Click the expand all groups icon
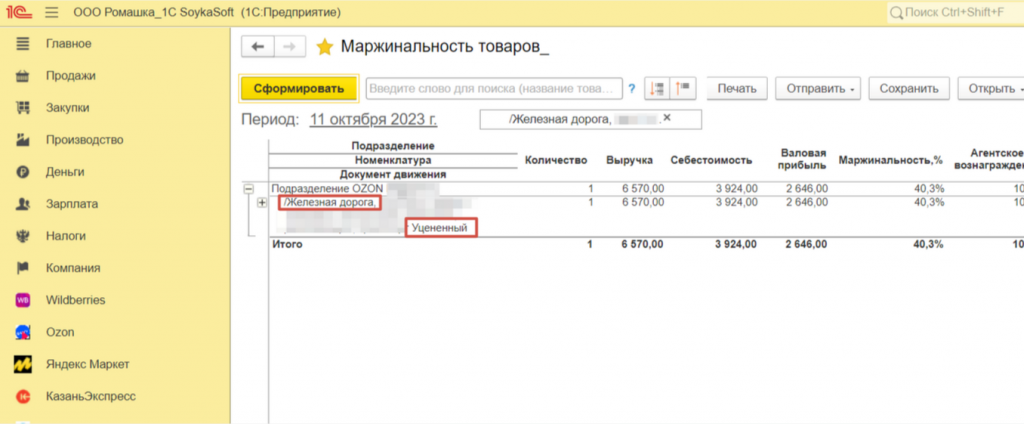Screen dimensions: 1024x424 coord(657,88)
